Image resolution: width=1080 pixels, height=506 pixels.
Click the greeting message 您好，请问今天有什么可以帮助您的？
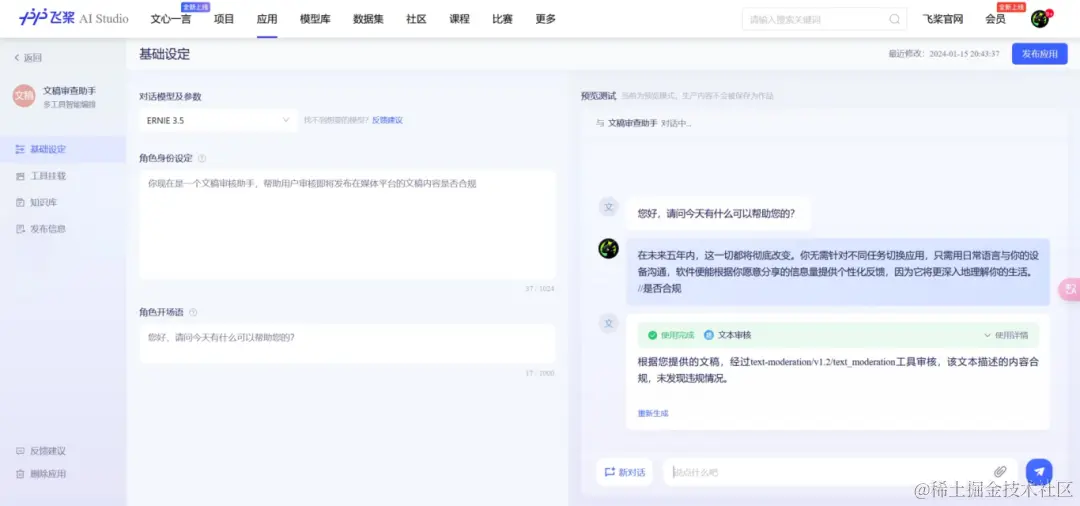pos(716,213)
